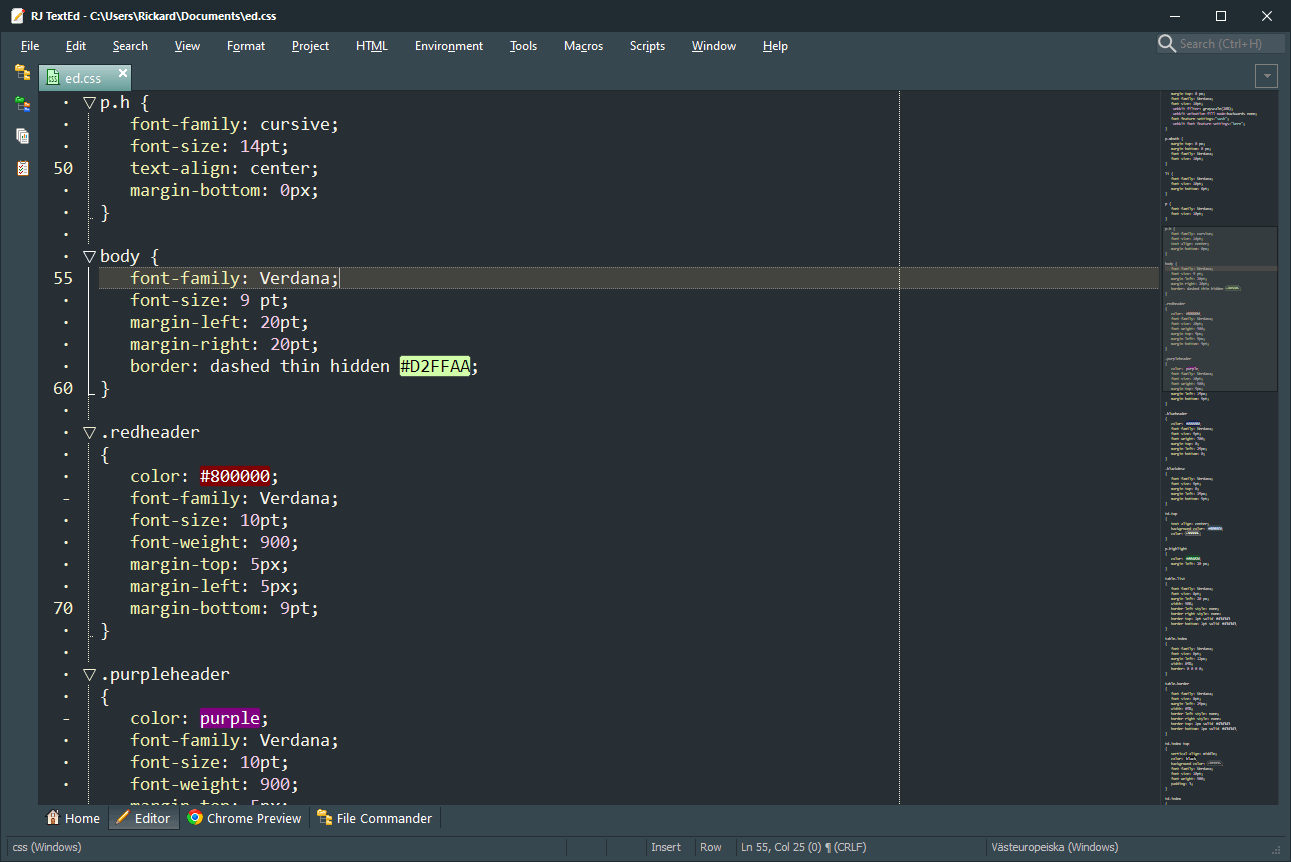Viewport: 1291px width, 862px height.
Task: Collapse the p.h CSS rule block
Action: pyautogui.click(x=89, y=102)
